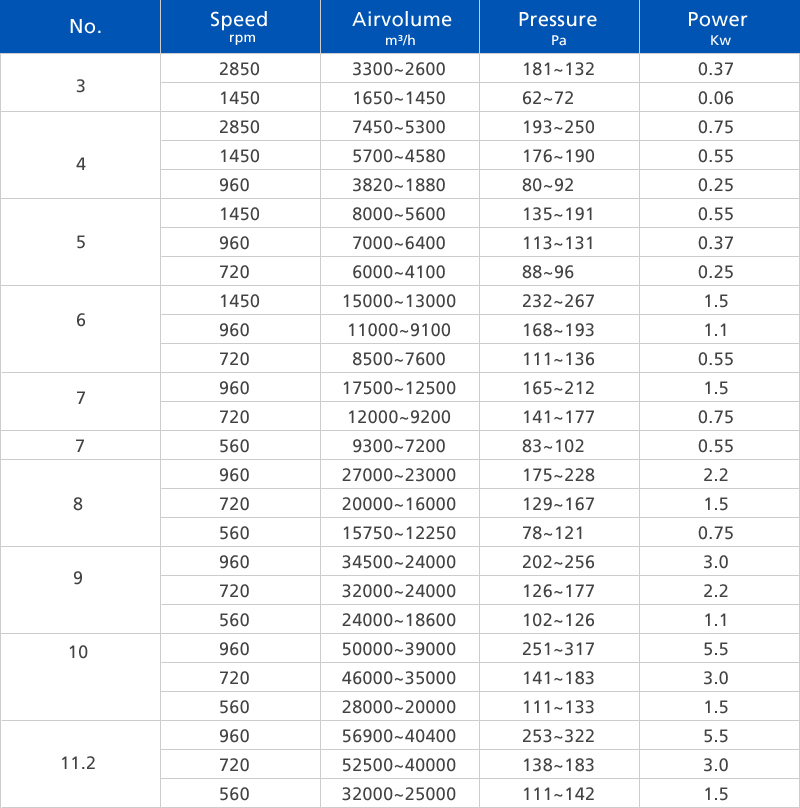Click the pressure cell 253~322

click(558, 737)
